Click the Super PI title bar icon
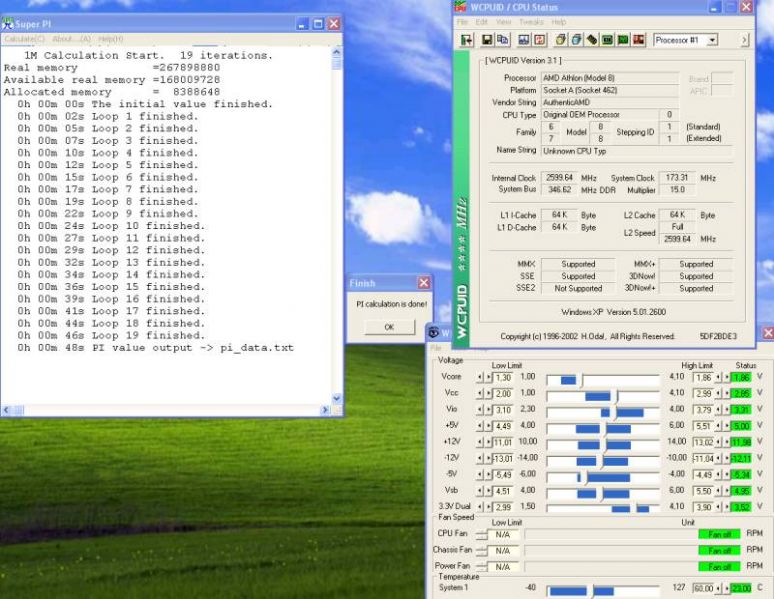 pos(8,23)
